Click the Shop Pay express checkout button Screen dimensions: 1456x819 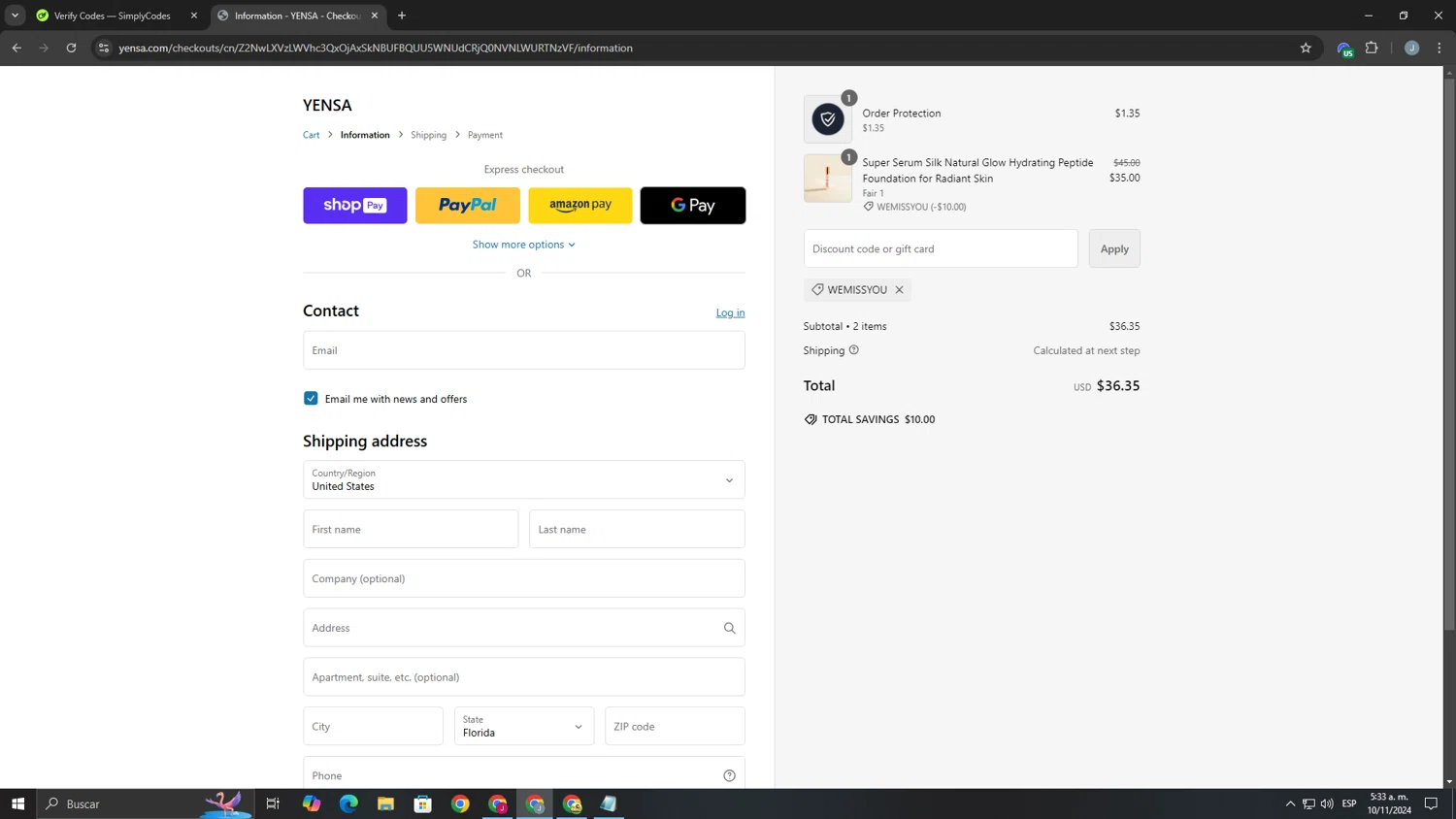354,205
